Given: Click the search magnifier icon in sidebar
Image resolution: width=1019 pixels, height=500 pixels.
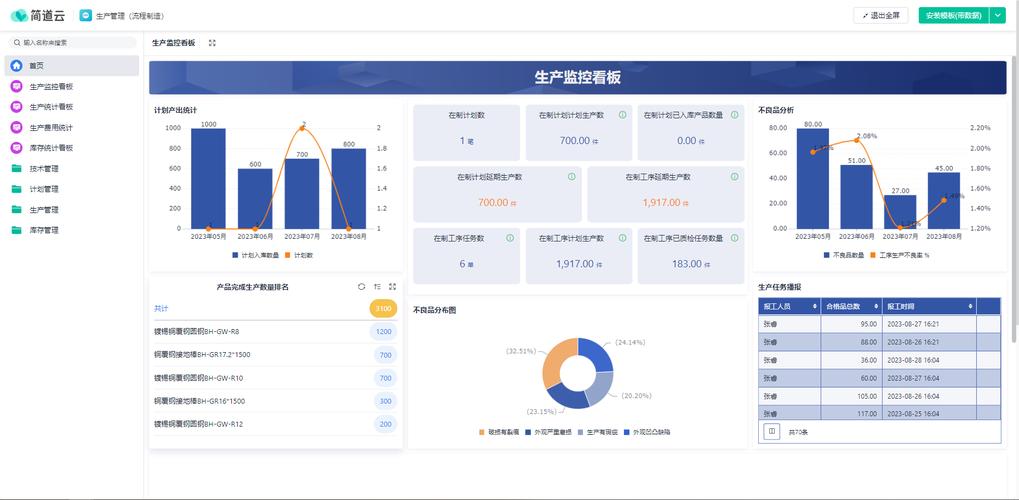Looking at the screenshot, I should pyautogui.click(x=18, y=43).
